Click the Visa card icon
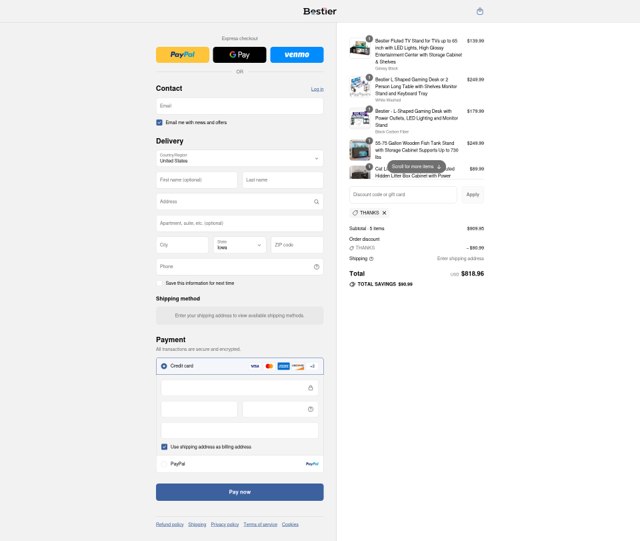 point(255,366)
